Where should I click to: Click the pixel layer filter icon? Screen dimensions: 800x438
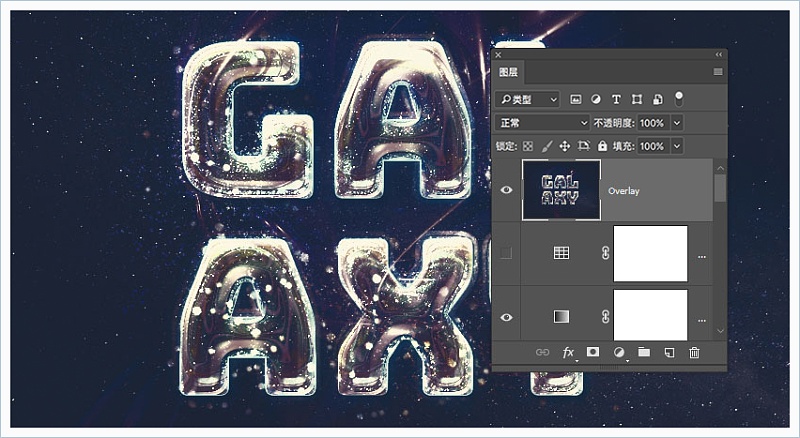pos(576,99)
